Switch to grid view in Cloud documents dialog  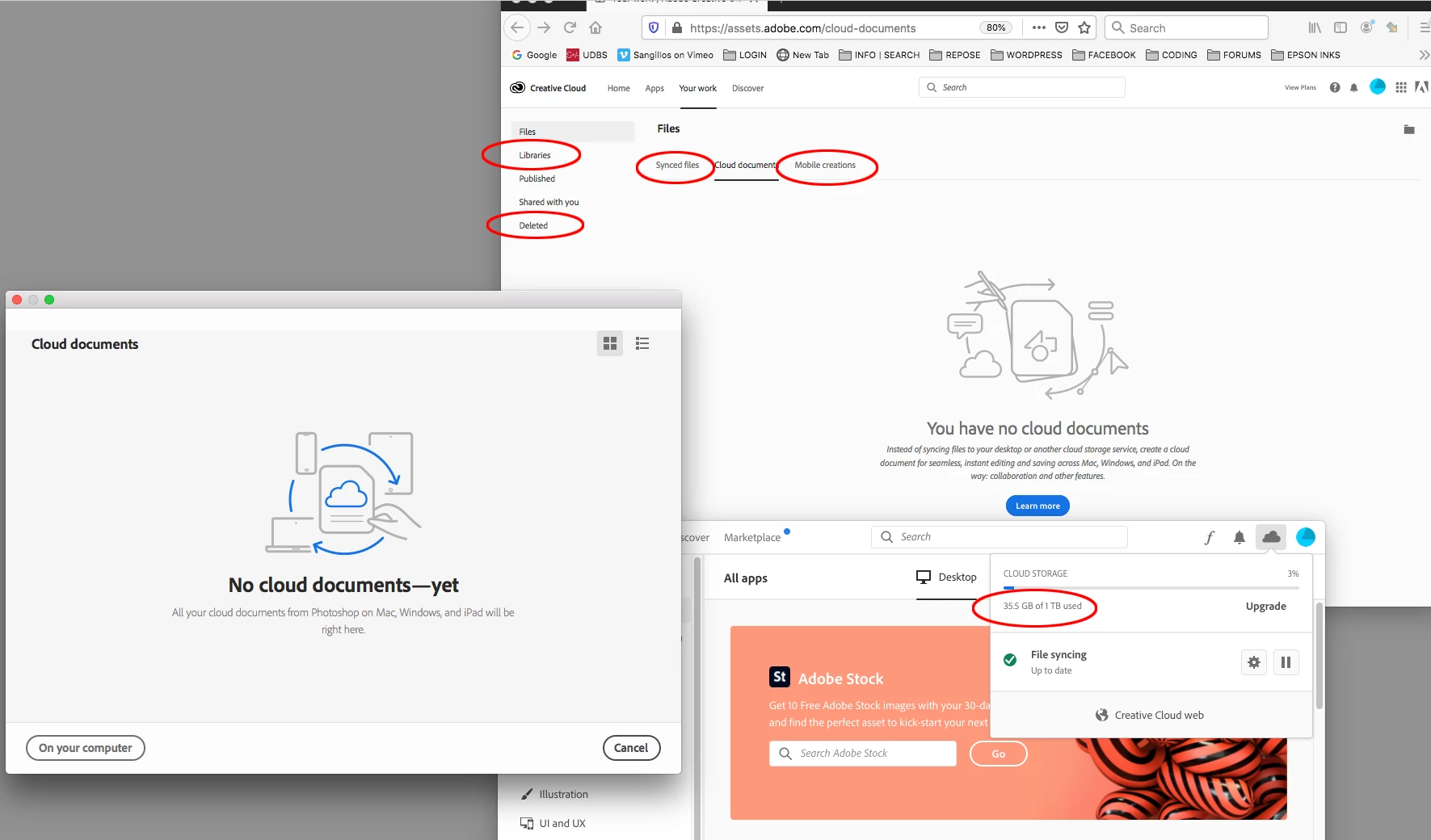click(x=610, y=343)
